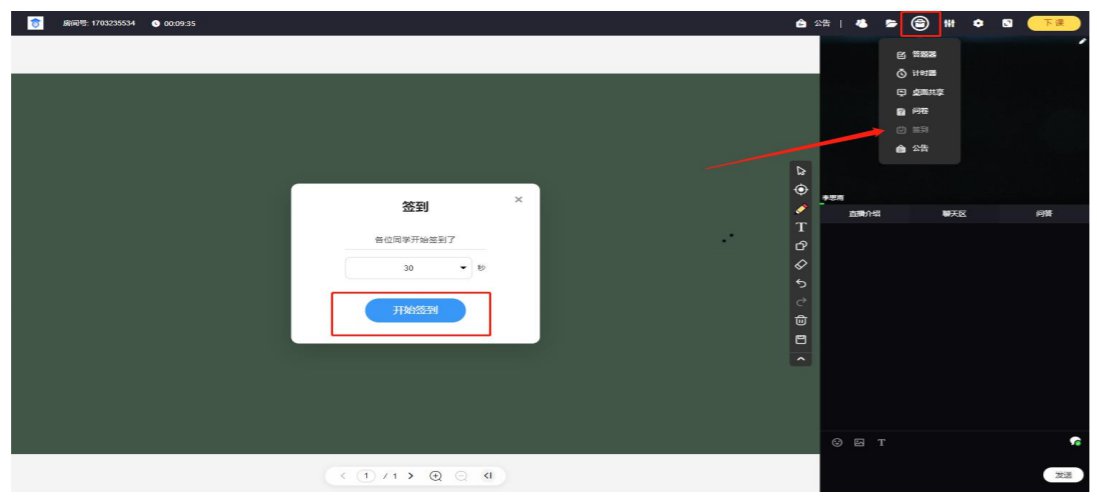Click the undo arrow in whiteboard toolbar

(801, 283)
